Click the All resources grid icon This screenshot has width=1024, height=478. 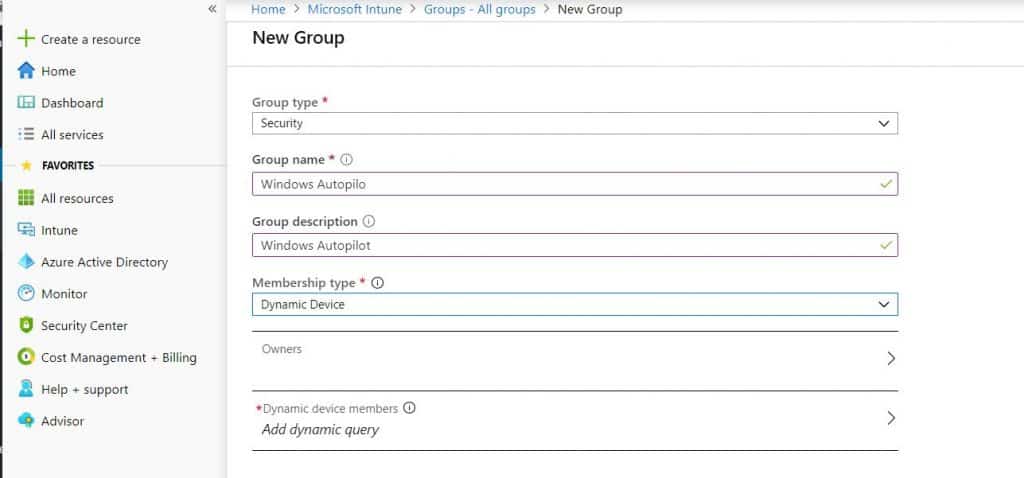coord(25,198)
